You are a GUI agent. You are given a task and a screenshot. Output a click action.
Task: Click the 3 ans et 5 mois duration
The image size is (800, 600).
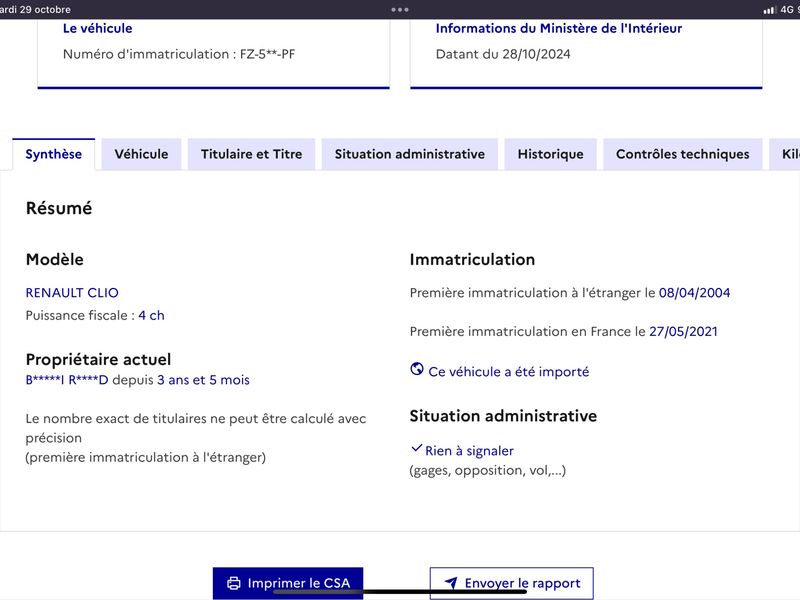(x=203, y=380)
